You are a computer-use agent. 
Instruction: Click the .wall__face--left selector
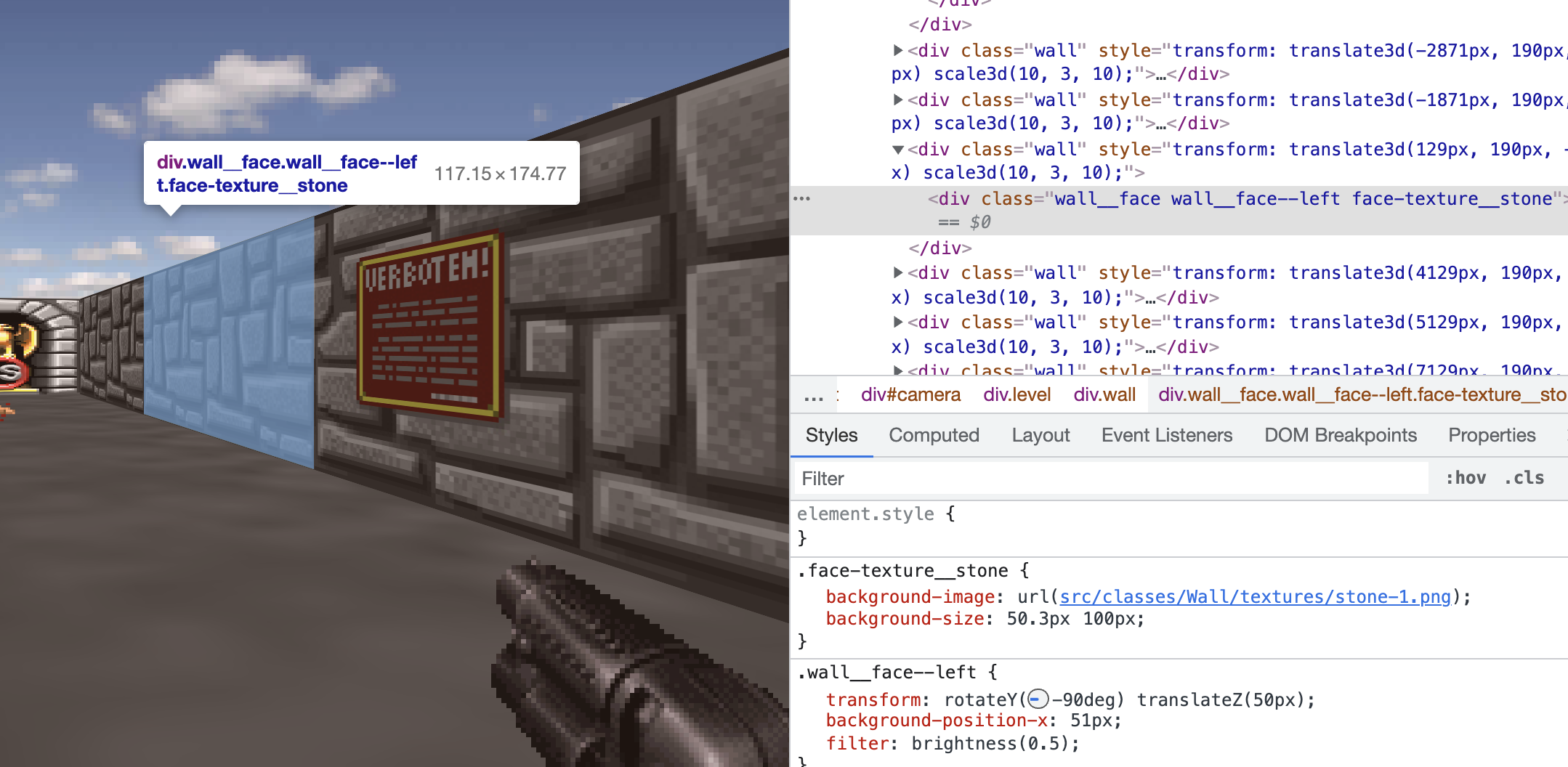[886, 672]
